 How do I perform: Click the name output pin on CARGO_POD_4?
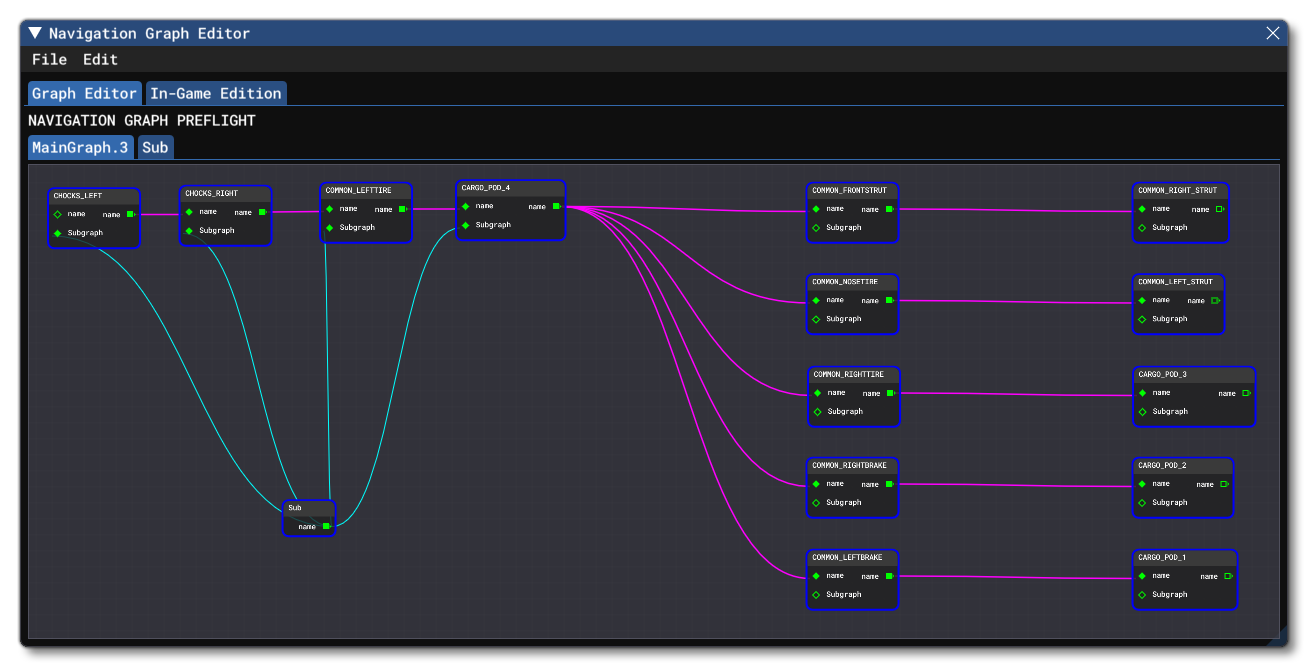tap(556, 207)
